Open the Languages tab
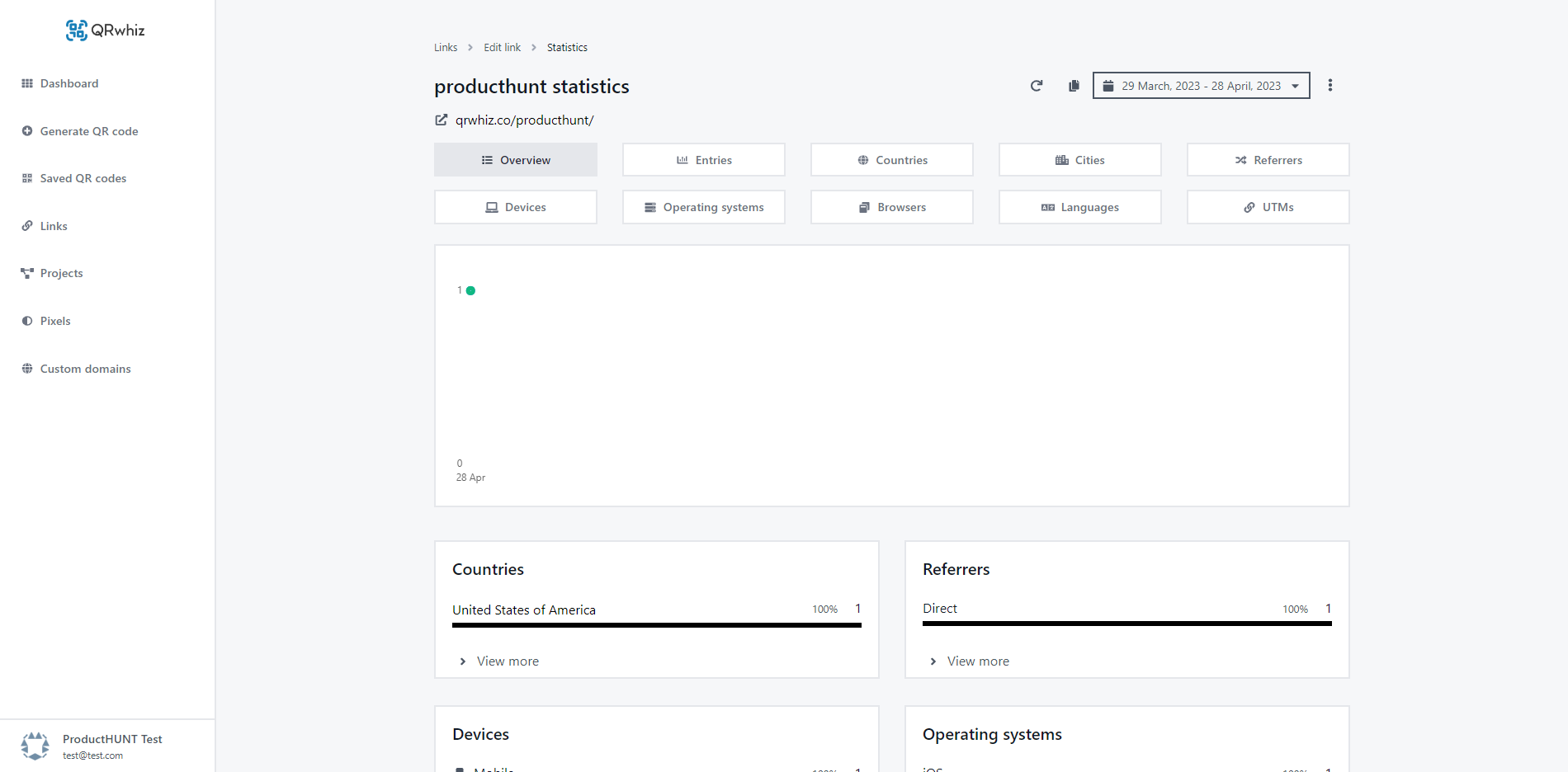This screenshot has height=772, width=1568. coord(1080,207)
